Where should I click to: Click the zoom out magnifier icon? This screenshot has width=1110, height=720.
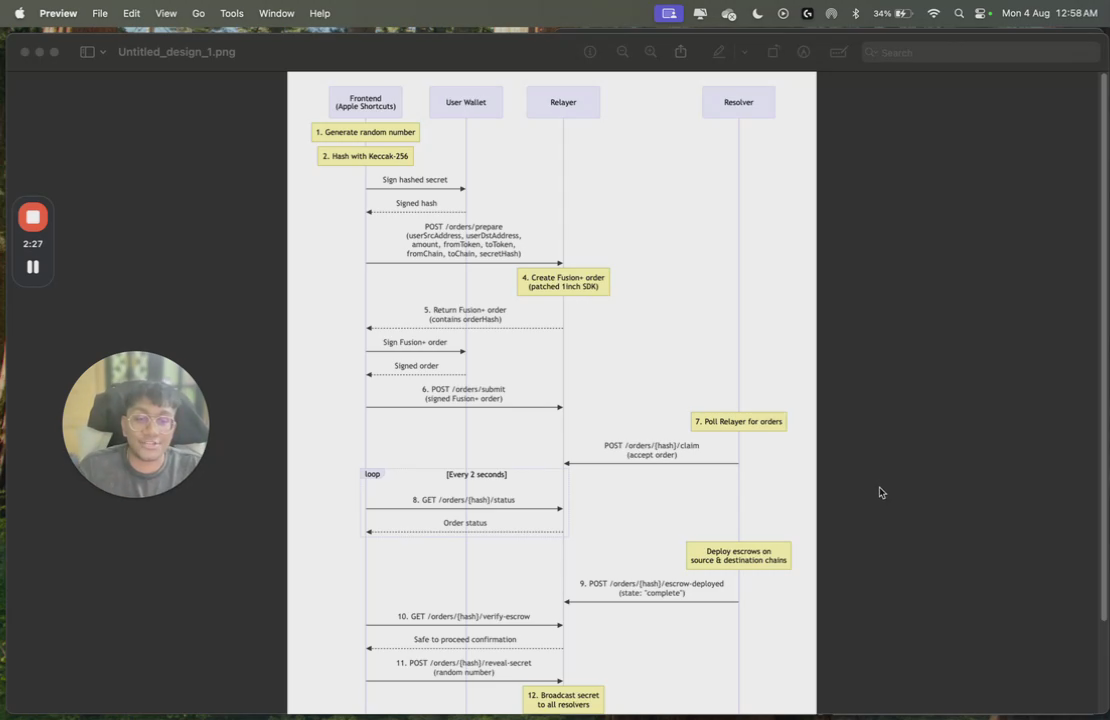tap(622, 52)
